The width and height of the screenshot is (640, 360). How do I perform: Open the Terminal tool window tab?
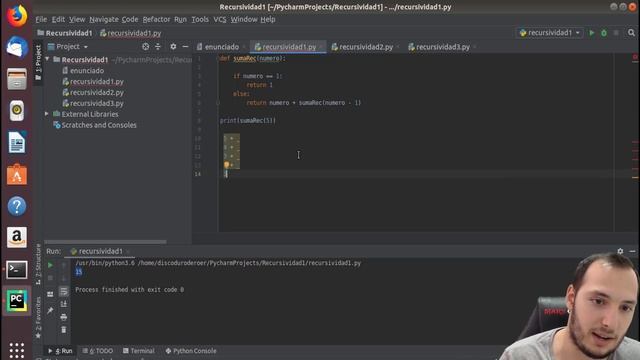tap(138, 351)
